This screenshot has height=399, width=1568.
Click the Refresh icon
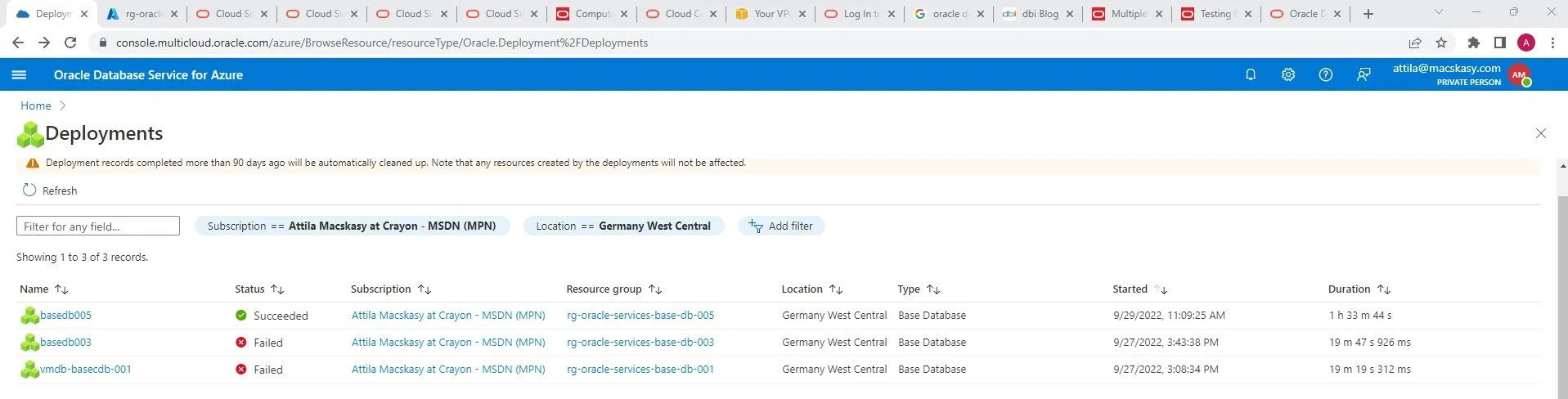[29, 190]
